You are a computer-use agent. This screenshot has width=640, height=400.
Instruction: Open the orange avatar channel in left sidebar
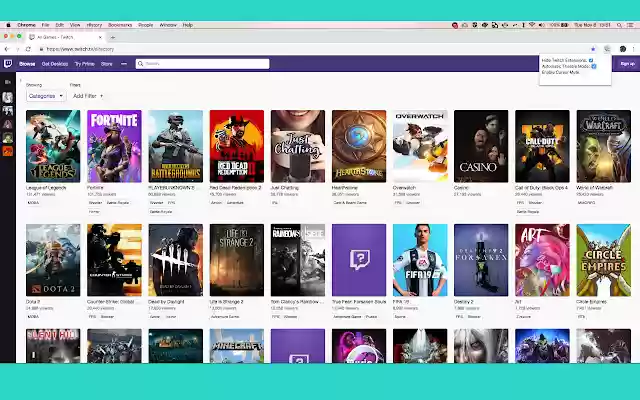8,151
